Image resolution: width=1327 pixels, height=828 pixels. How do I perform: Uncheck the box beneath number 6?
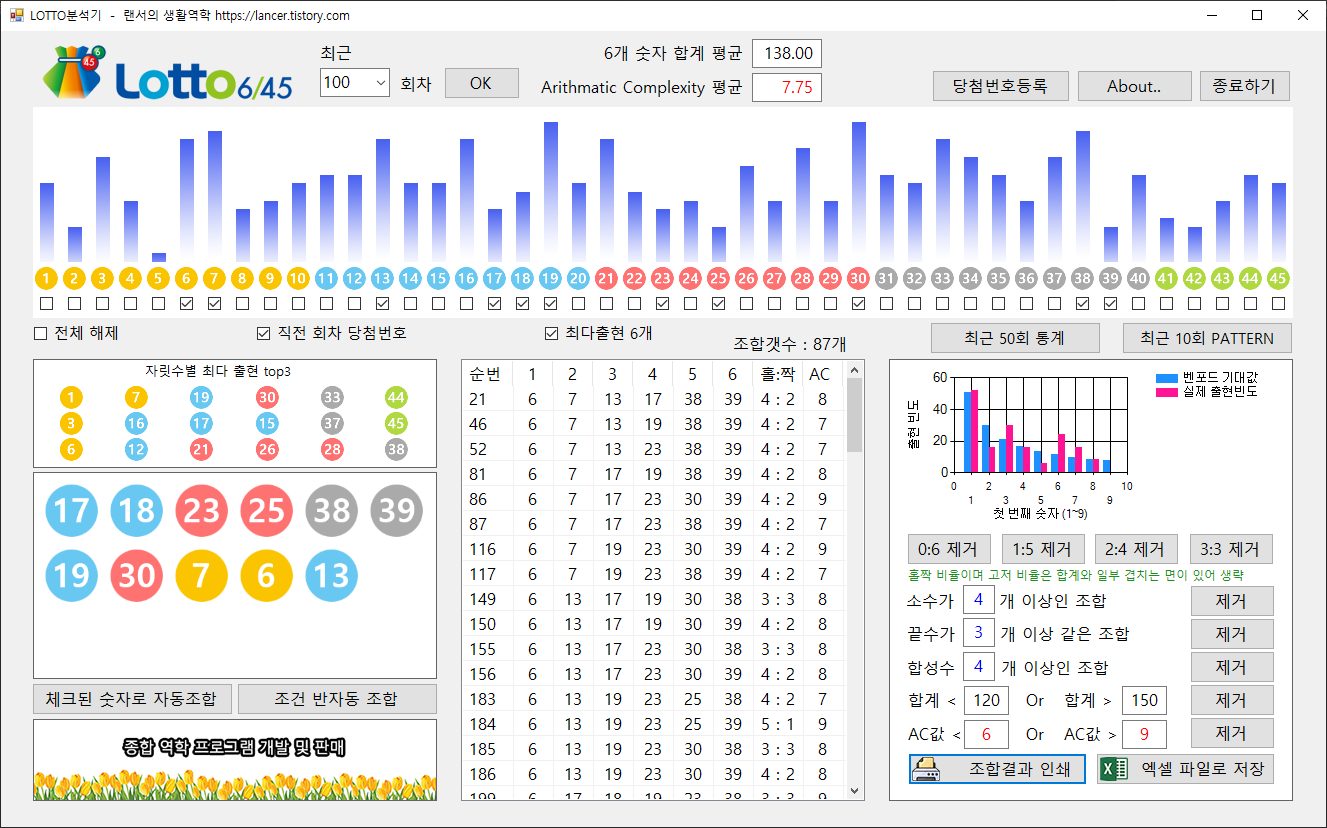(186, 303)
